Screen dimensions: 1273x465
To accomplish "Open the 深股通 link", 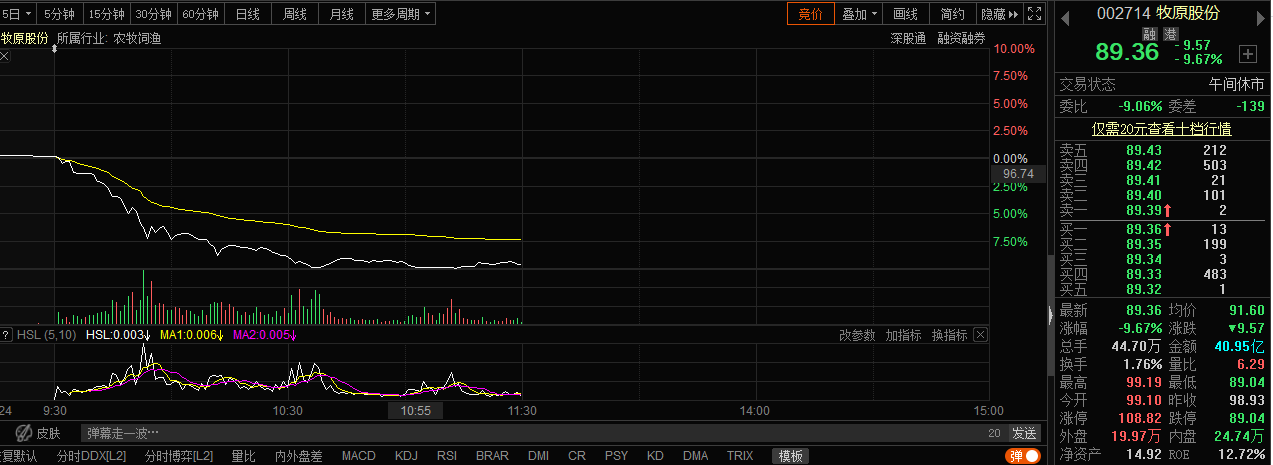I will pos(909,38).
